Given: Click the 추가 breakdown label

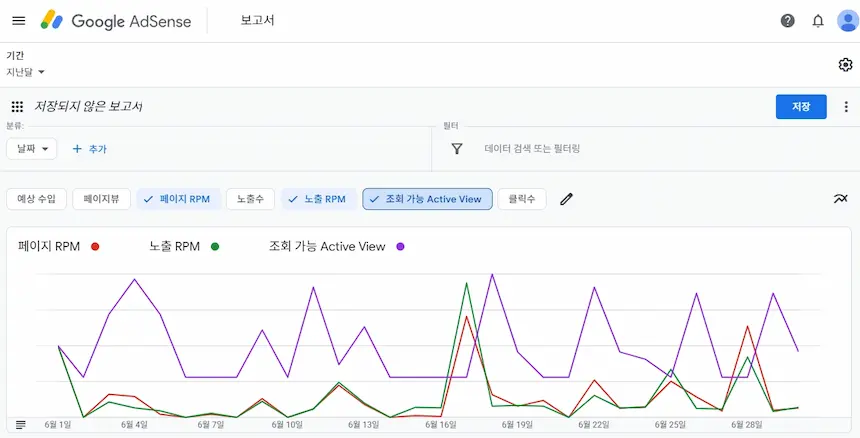Looking at the screenshot, I should 98,149.
